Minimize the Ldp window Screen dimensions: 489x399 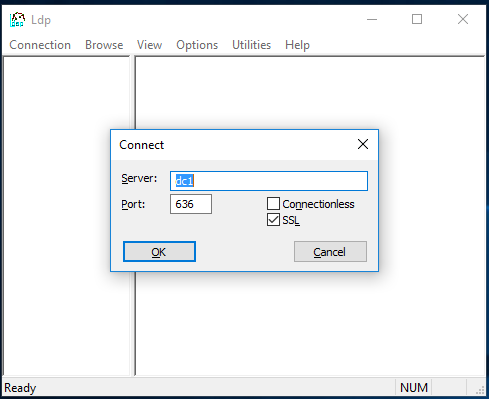click(372, 19)
